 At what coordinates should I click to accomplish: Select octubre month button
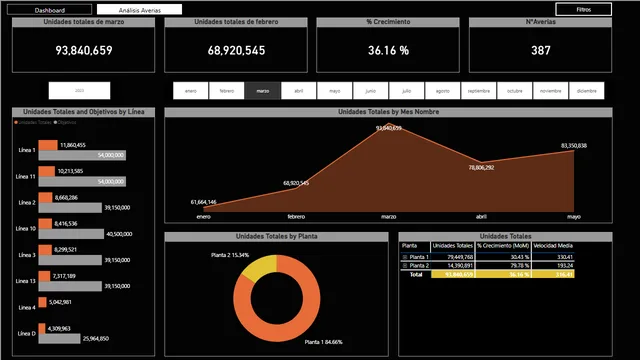click(x=514, y=91)
